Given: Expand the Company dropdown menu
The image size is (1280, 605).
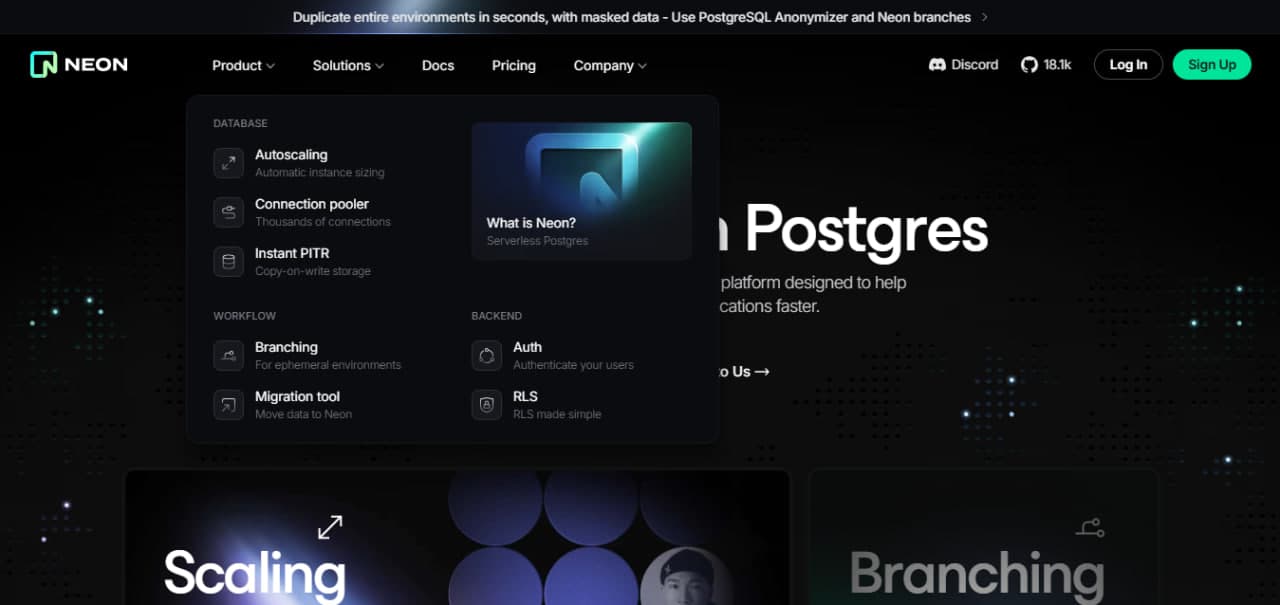Looking at the screenshot, I should click(610, 65).
